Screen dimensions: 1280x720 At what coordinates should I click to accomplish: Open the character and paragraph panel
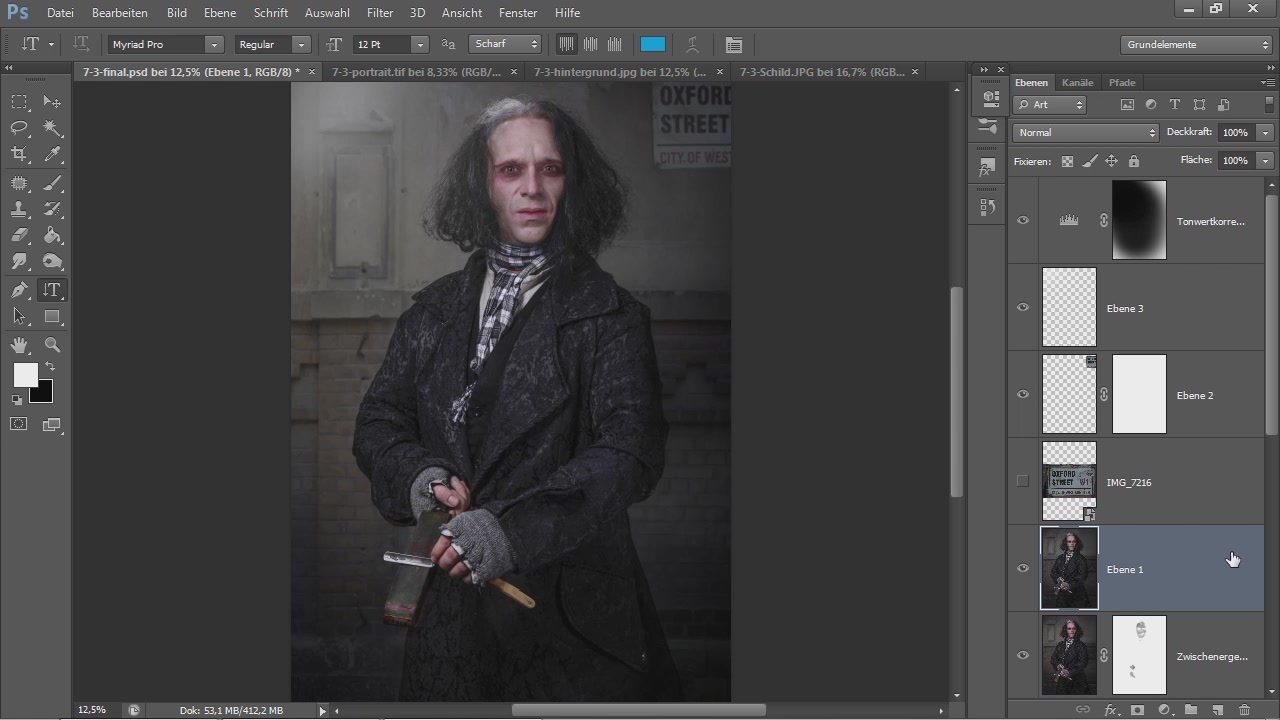(x=734, y=44)
